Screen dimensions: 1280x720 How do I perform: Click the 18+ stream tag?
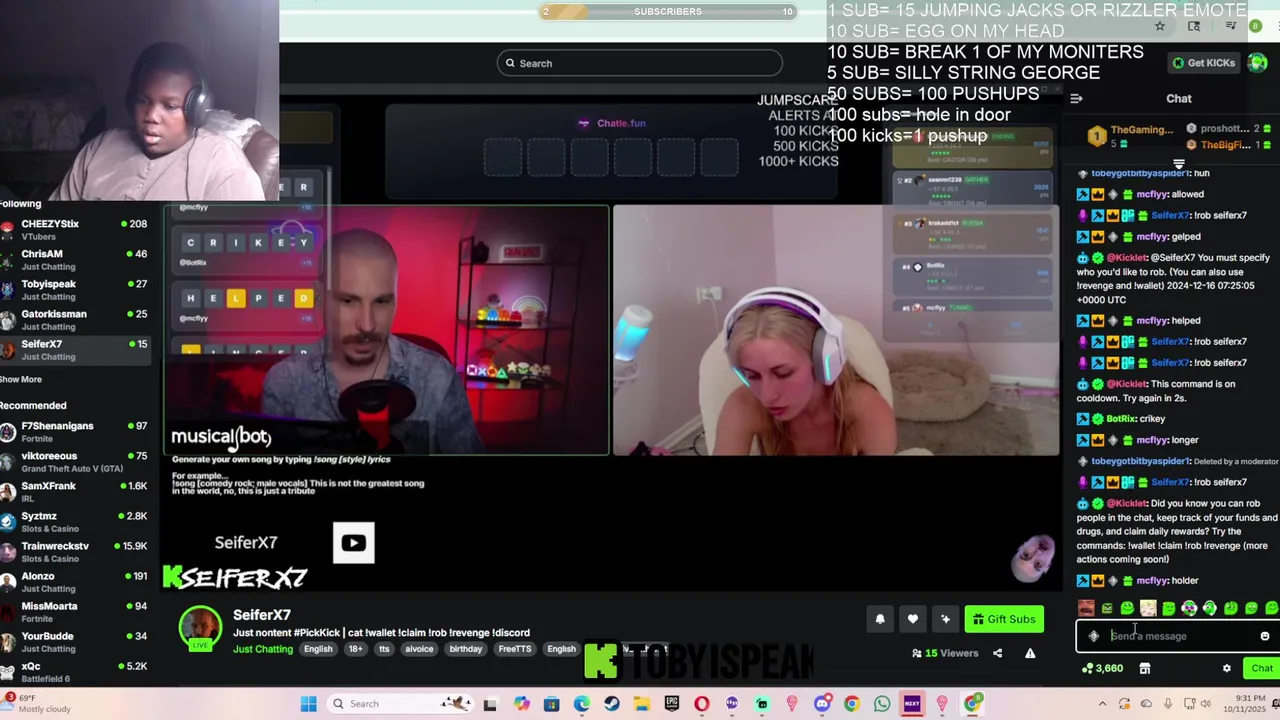click(355, 649)
